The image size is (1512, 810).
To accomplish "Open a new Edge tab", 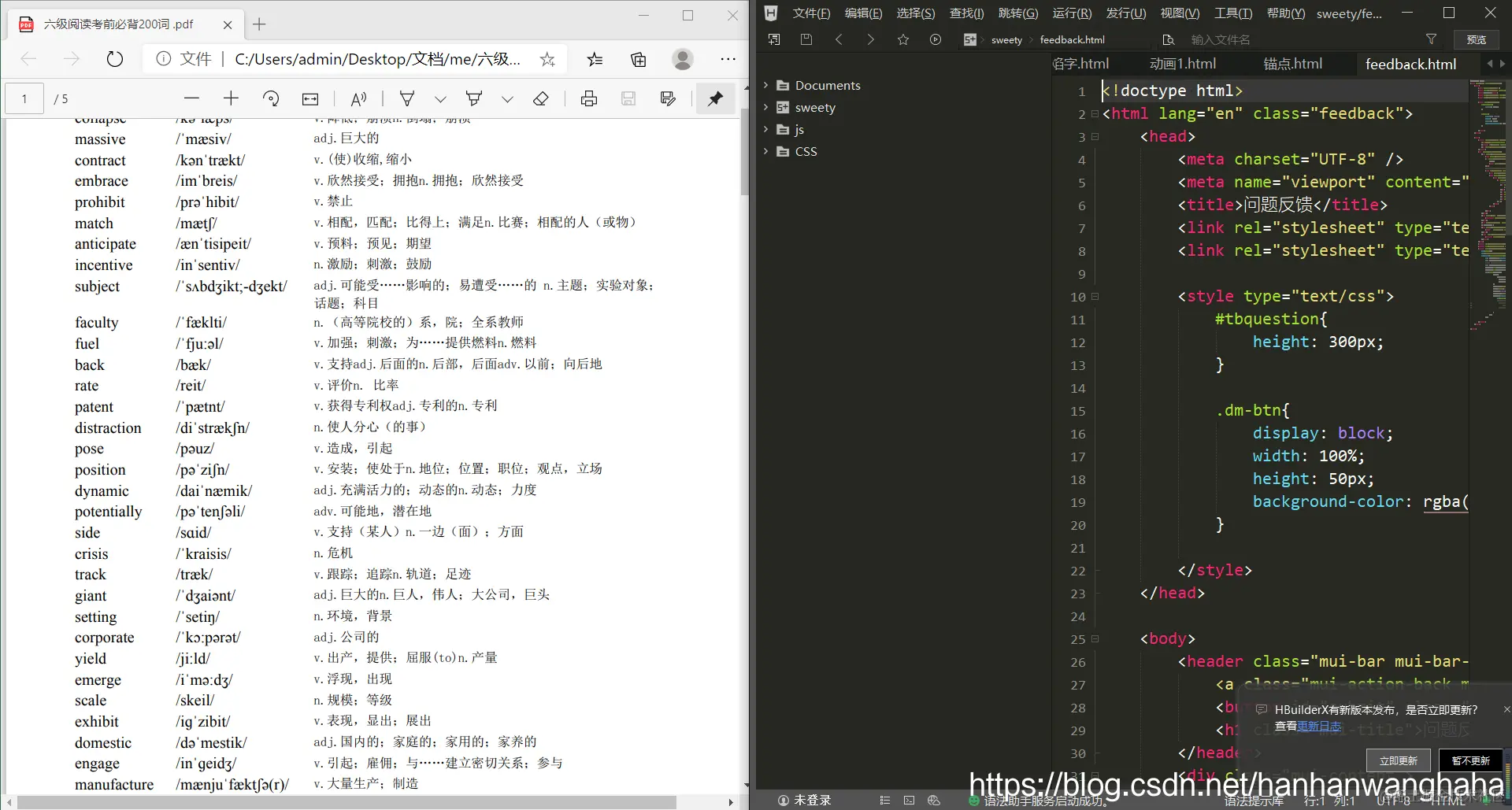I will click(x=259, y=24).
